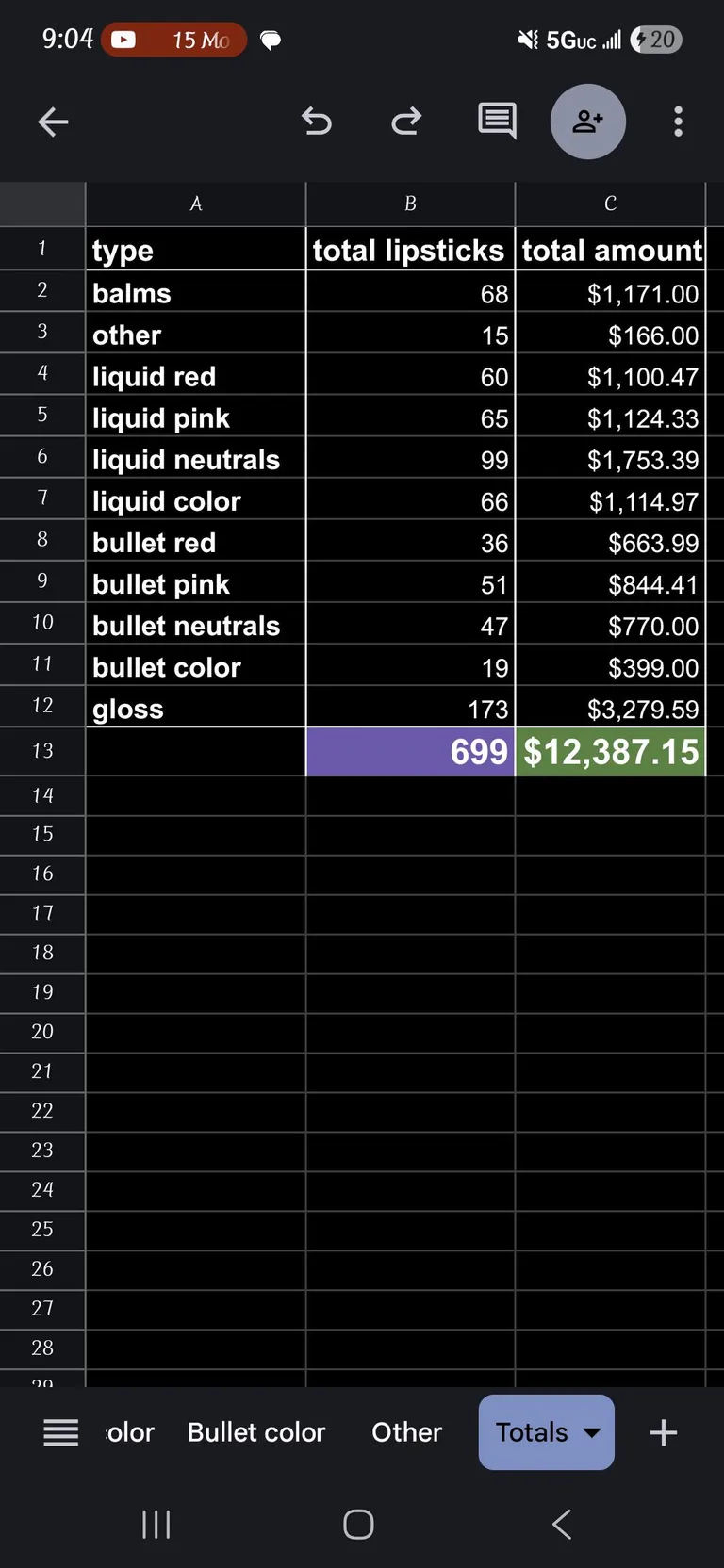724x1568 pixels.
Task: Switch to the Other sheet
Action: [406, 1432]
